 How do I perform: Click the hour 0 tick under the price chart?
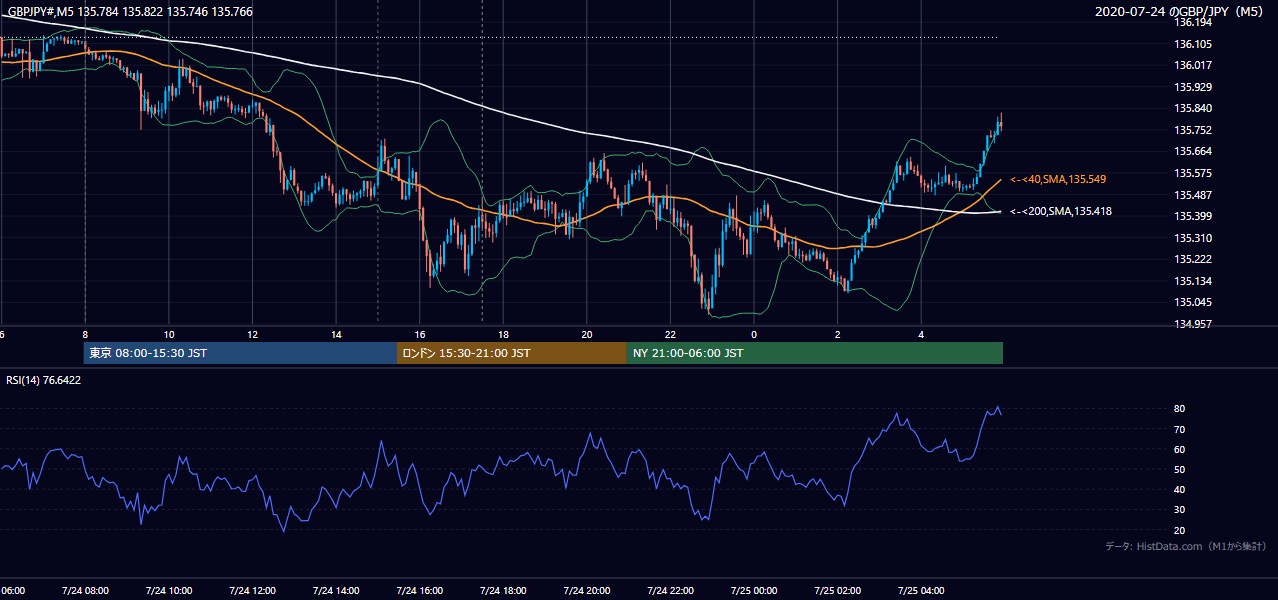(x=754, y=335)
